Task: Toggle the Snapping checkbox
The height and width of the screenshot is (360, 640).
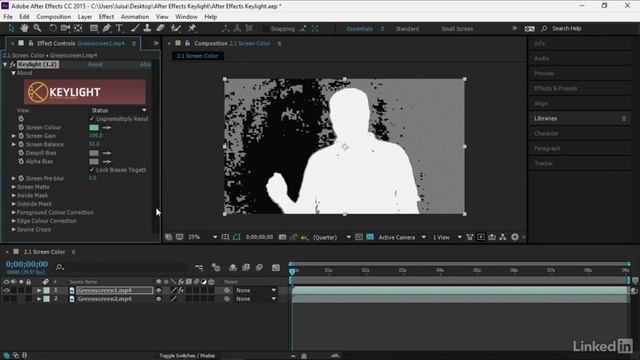Action: tap(266, 29)
